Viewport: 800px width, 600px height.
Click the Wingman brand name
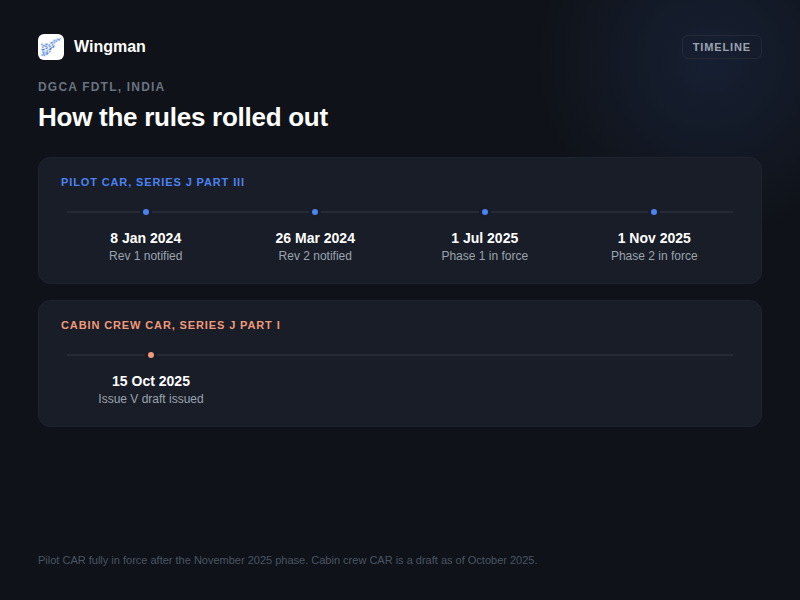click(110, 46)
